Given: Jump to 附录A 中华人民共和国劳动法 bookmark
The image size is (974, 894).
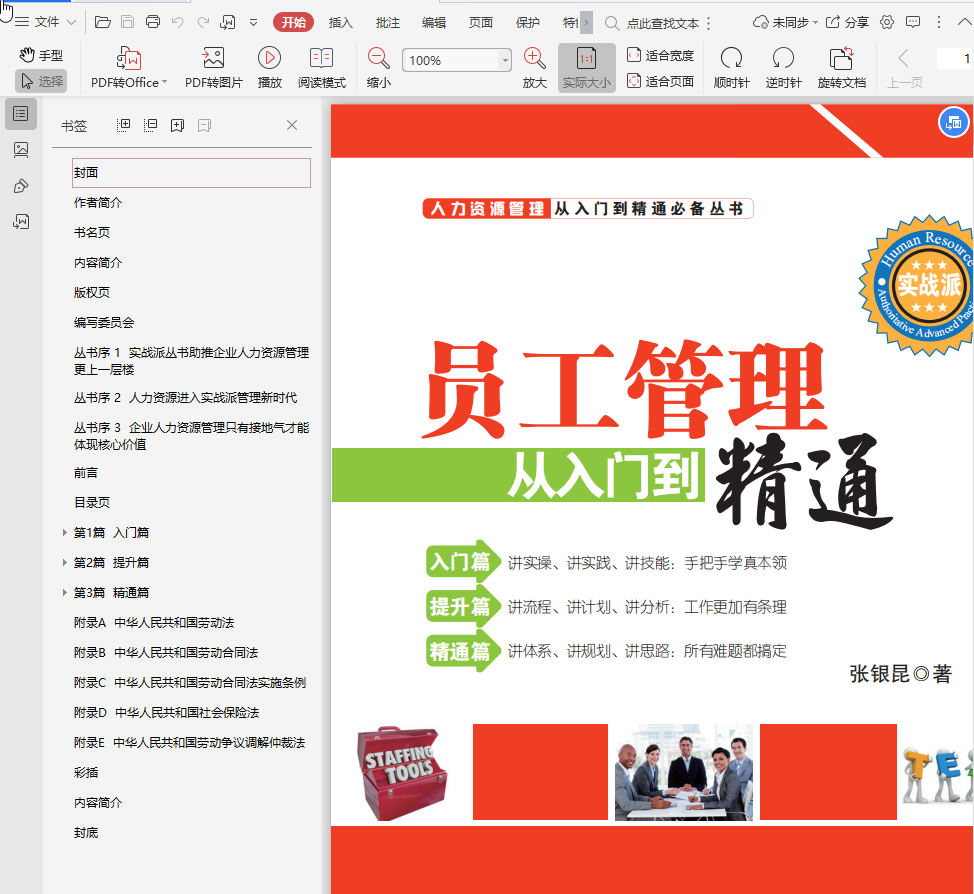Looking at the screenshot, I should tap(153, 623).
